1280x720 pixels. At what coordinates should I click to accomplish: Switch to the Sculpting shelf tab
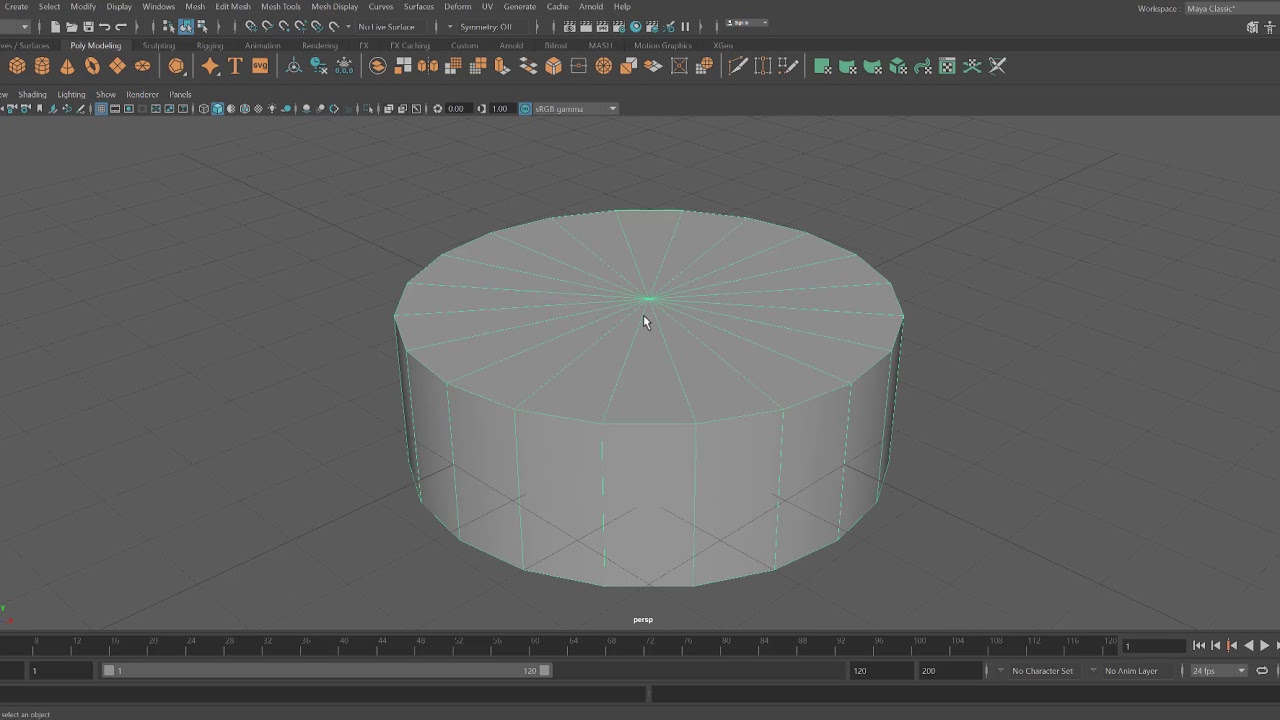click(159, 46)
